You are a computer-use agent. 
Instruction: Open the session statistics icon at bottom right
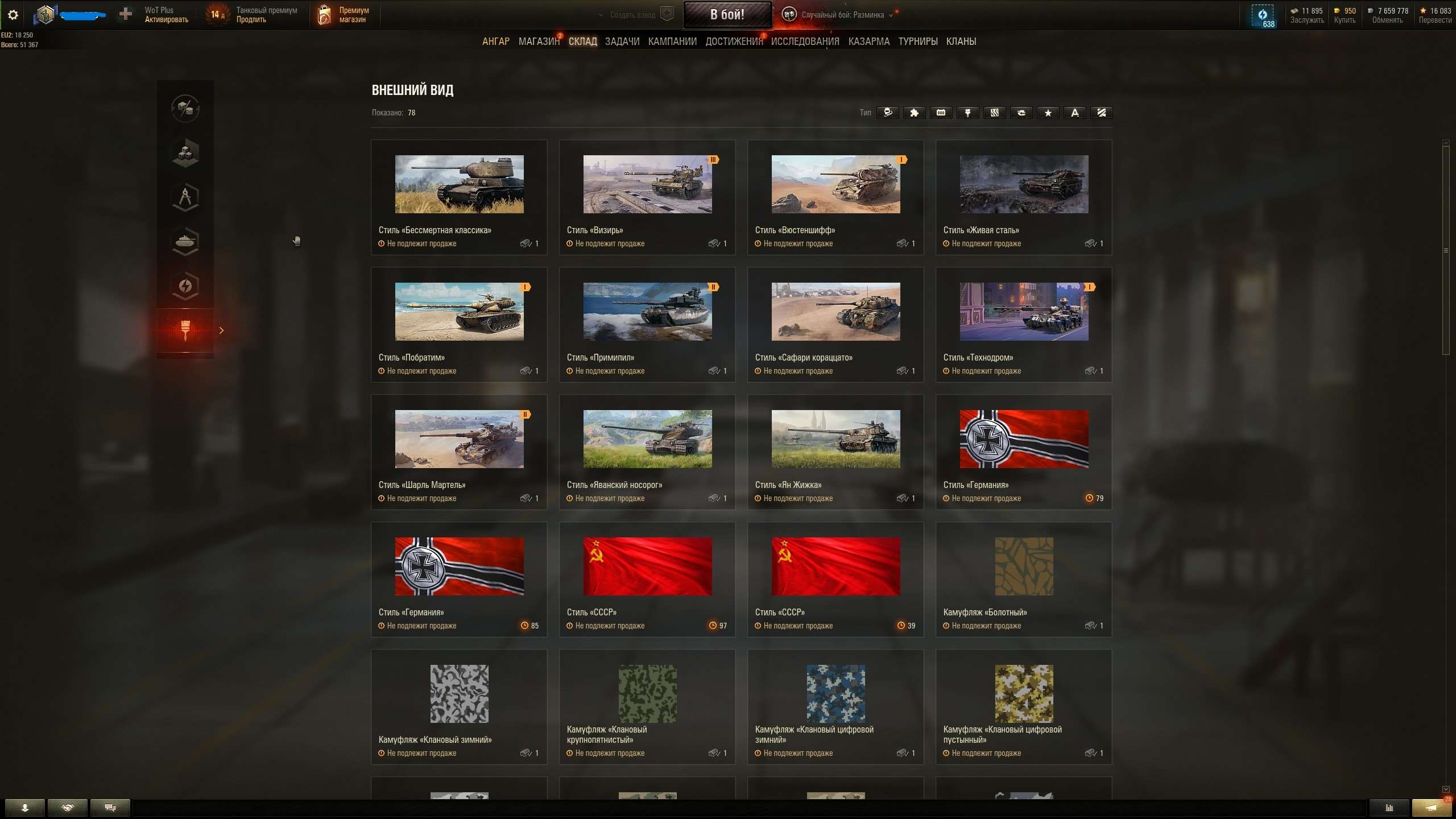[x=1389, y=808]
